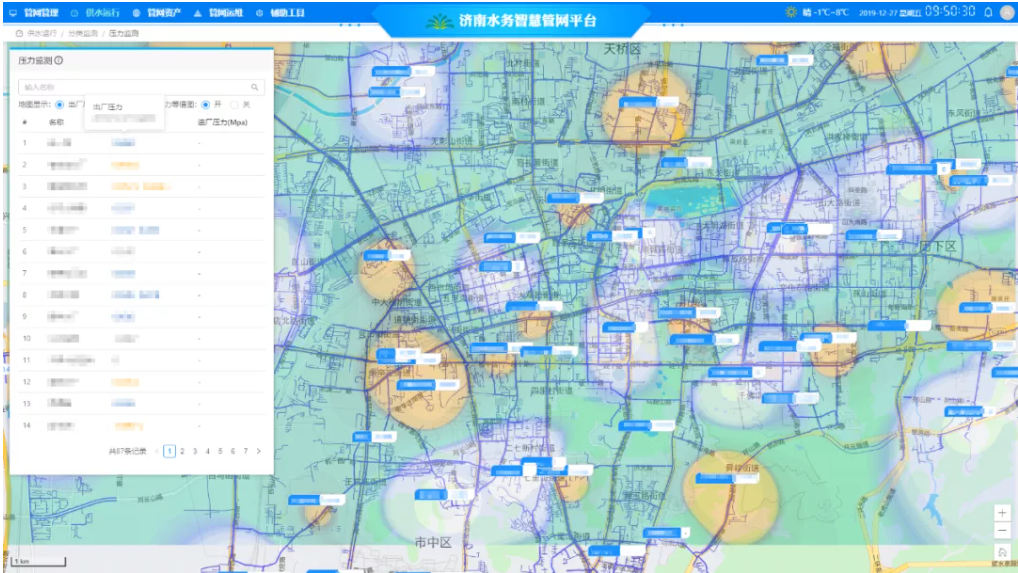Select the 出厂 map display radio button
Image resolution: width=1018 pixels, height=573 pixels.
pos(60,104)
